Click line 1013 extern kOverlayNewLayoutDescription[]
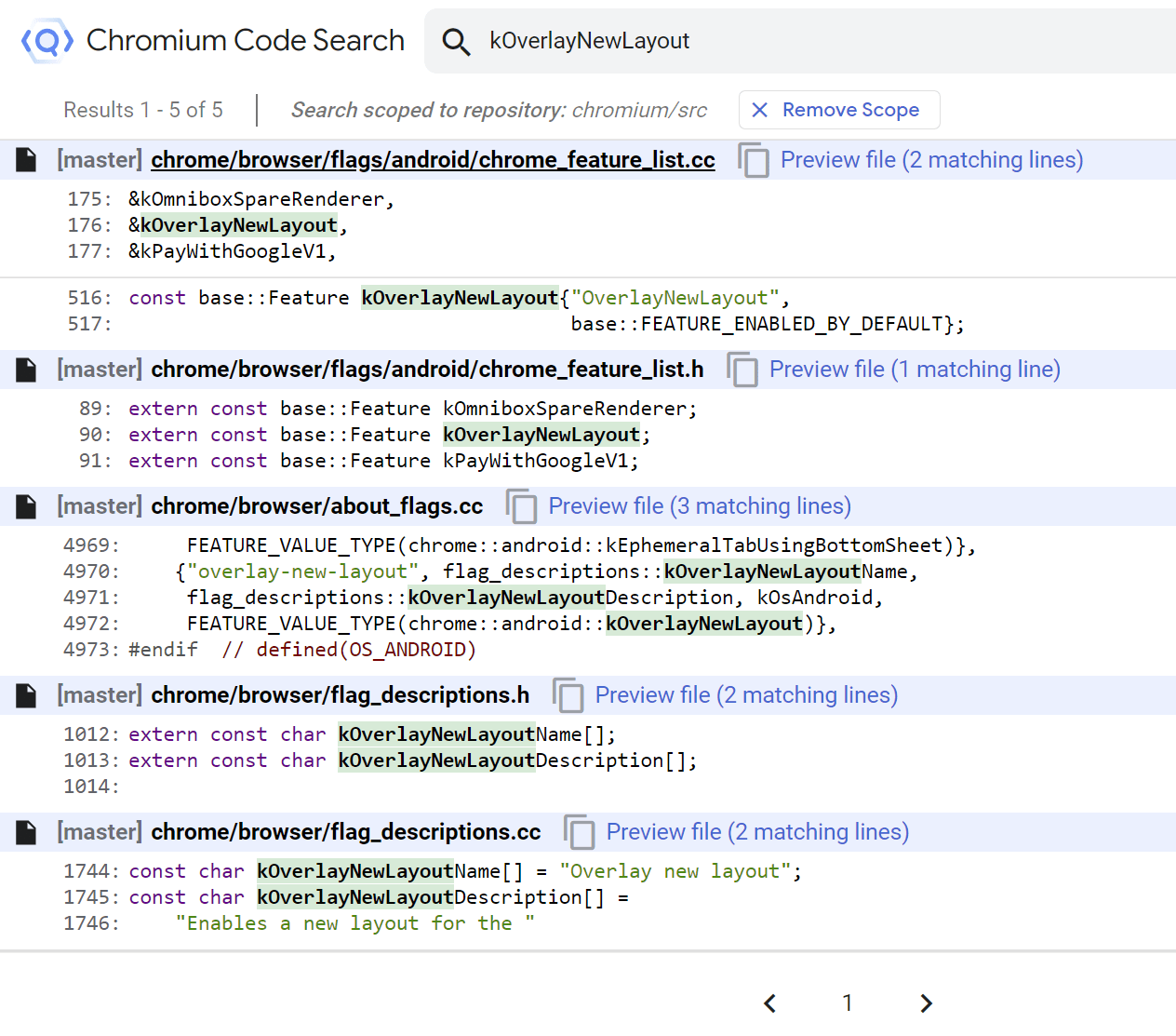This screenshot has width=1176, height=1036. 413,760
